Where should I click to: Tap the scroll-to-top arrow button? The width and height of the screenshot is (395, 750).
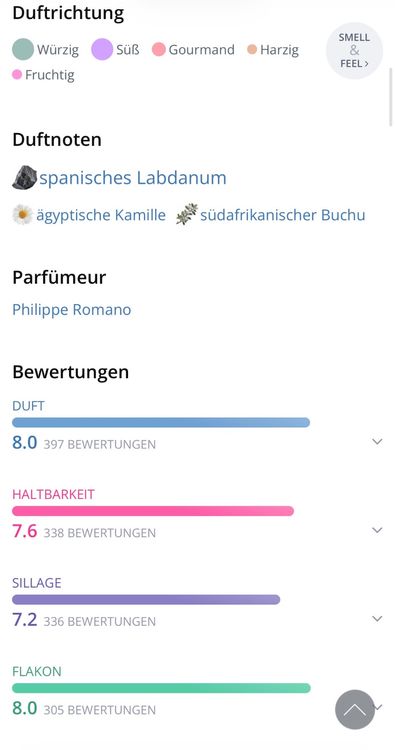click(x=355, y=709)
